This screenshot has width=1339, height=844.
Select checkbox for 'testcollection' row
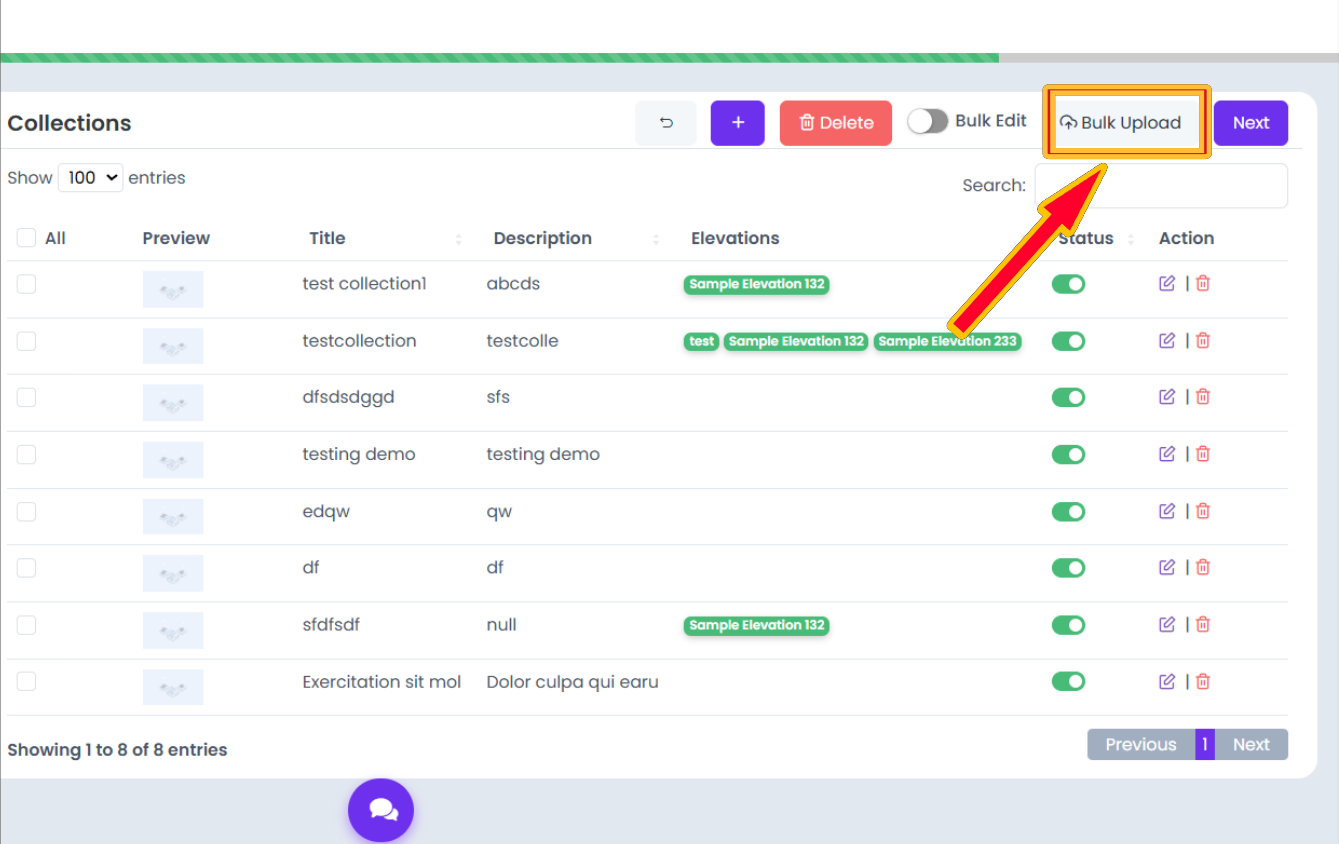(26, 341)
